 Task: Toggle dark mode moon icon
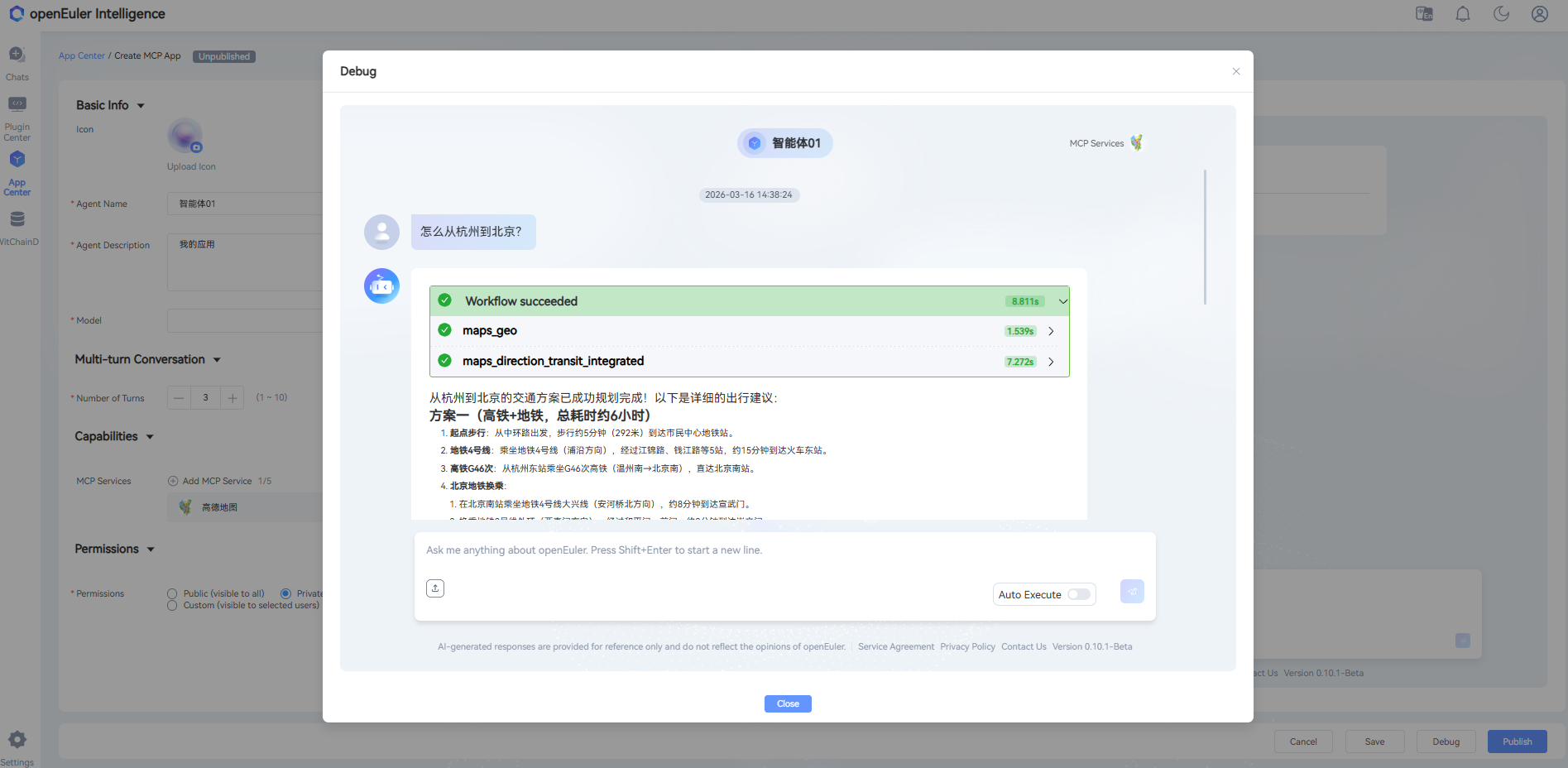coord(1501,14)
